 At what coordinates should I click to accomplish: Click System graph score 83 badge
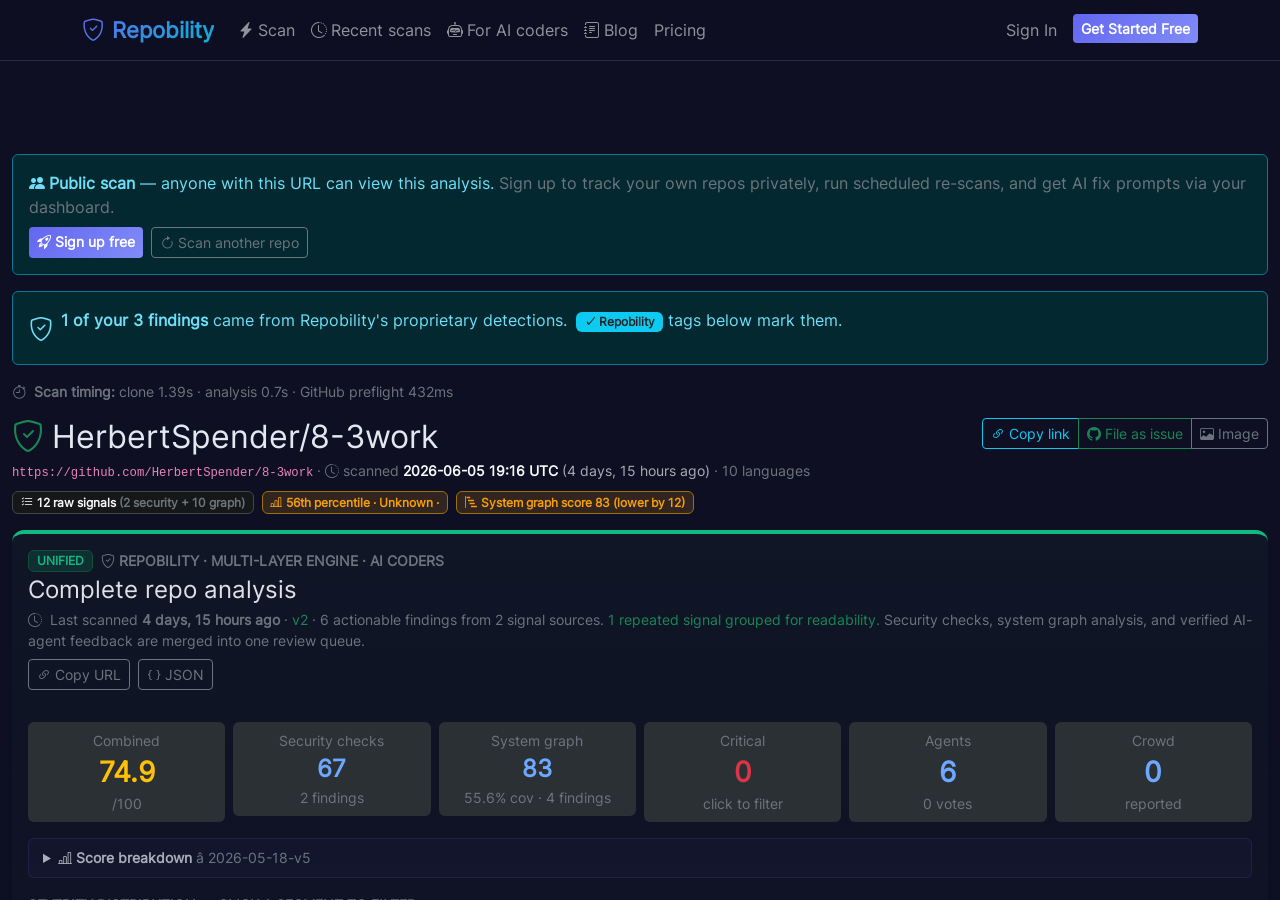coord(575,502)
